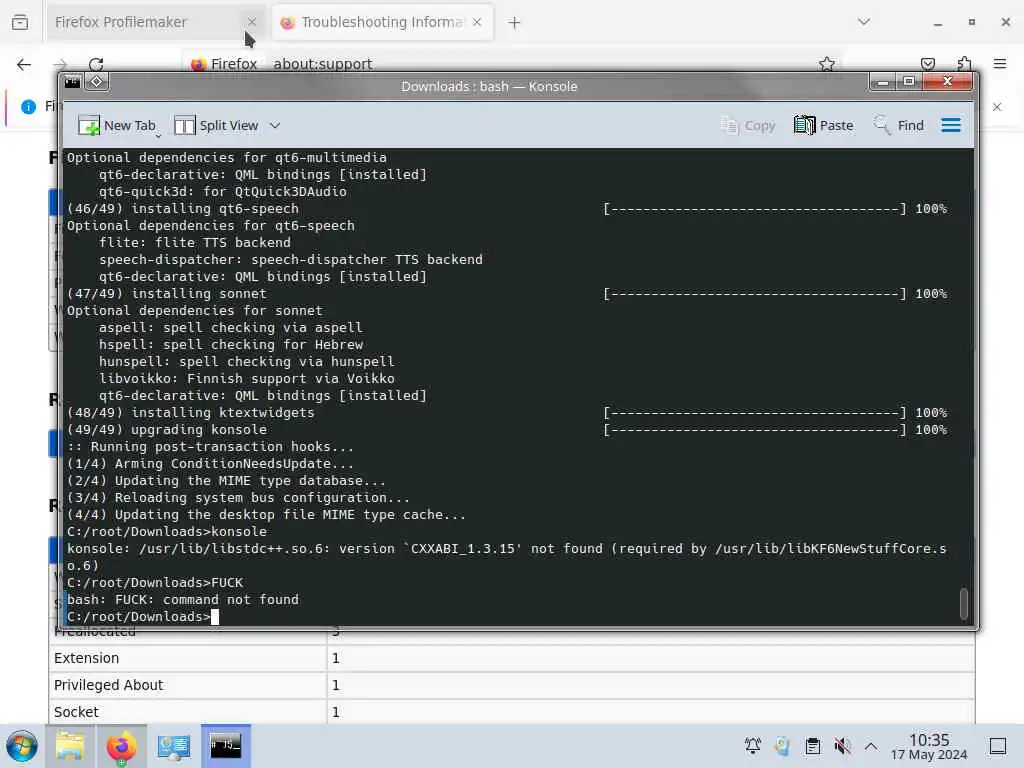Image resolution: width=1024 pixels, height=768 pixels.
Task: Click the line '(48/49) installing ktextwidgets'
Action: click(x=191, y=413)
